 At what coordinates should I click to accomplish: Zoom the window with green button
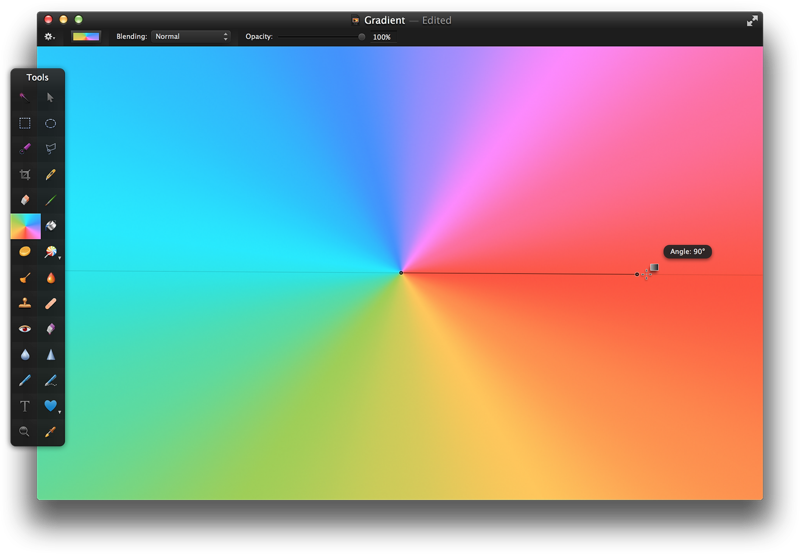[79, 19]
